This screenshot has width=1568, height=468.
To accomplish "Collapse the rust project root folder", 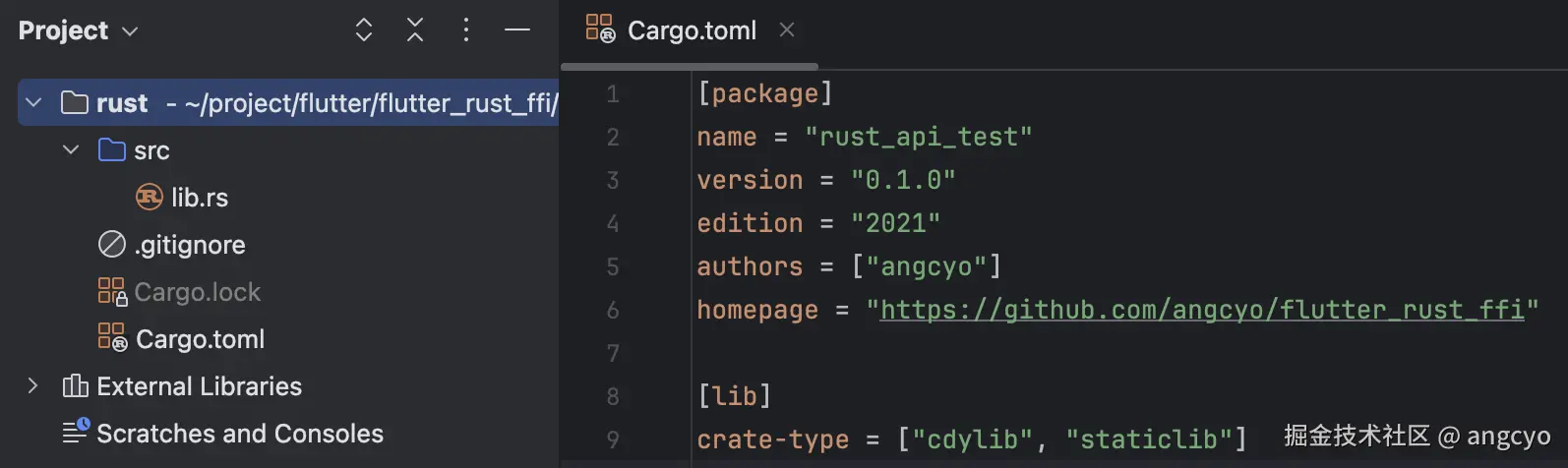I will coord(33,102).
